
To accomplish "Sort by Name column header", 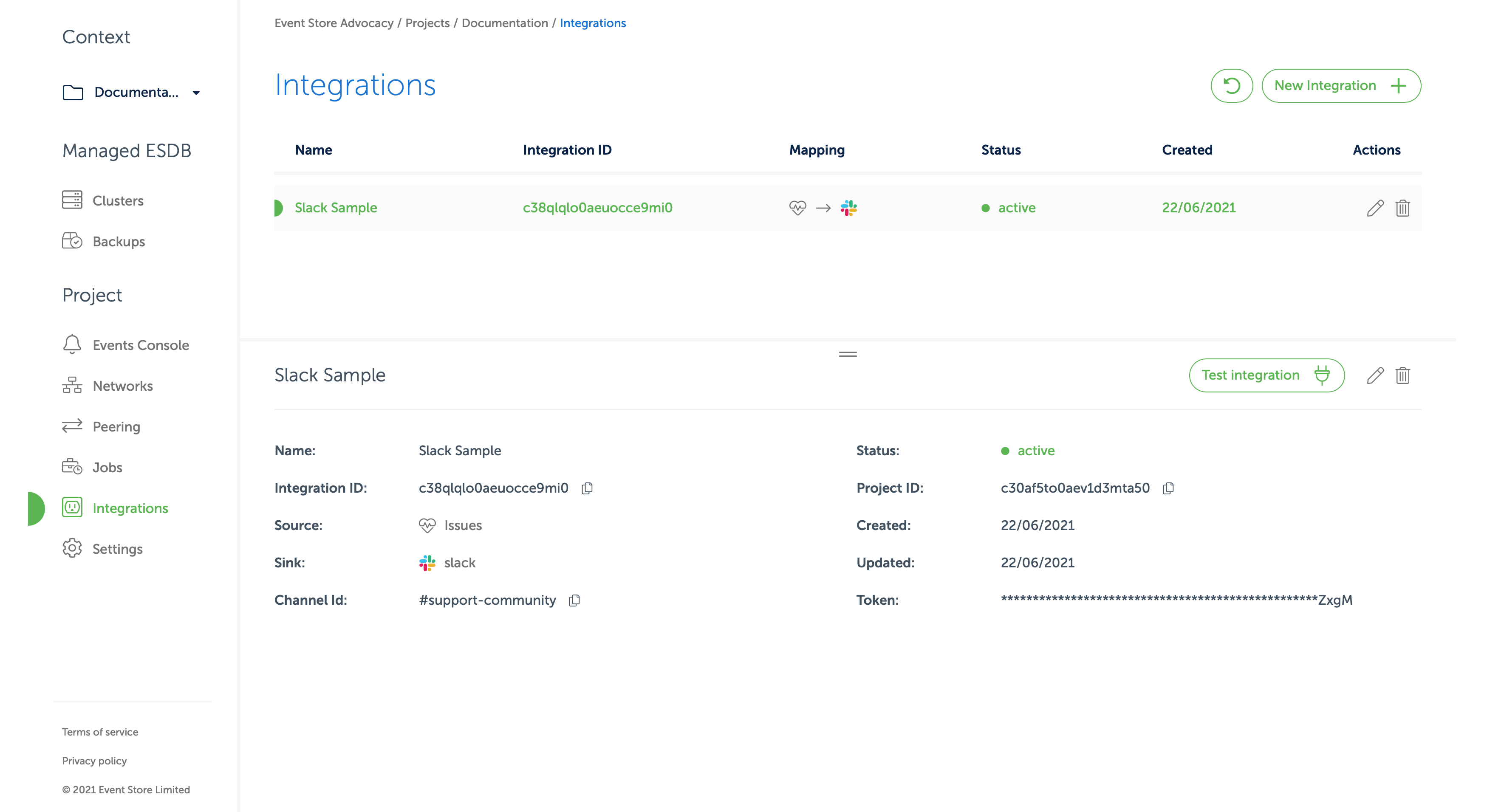I will pos(314,150).
